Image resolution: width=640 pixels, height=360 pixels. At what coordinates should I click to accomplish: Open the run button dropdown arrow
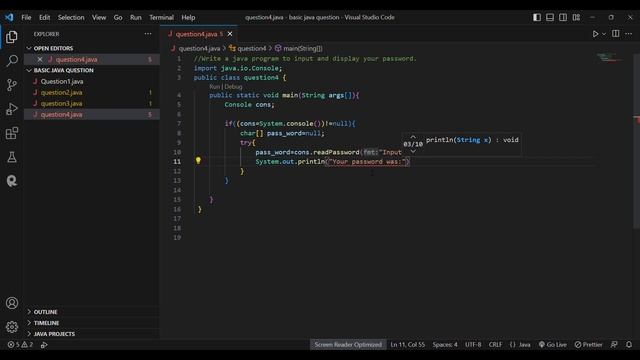pyautogui.click(x=604, y=34)
